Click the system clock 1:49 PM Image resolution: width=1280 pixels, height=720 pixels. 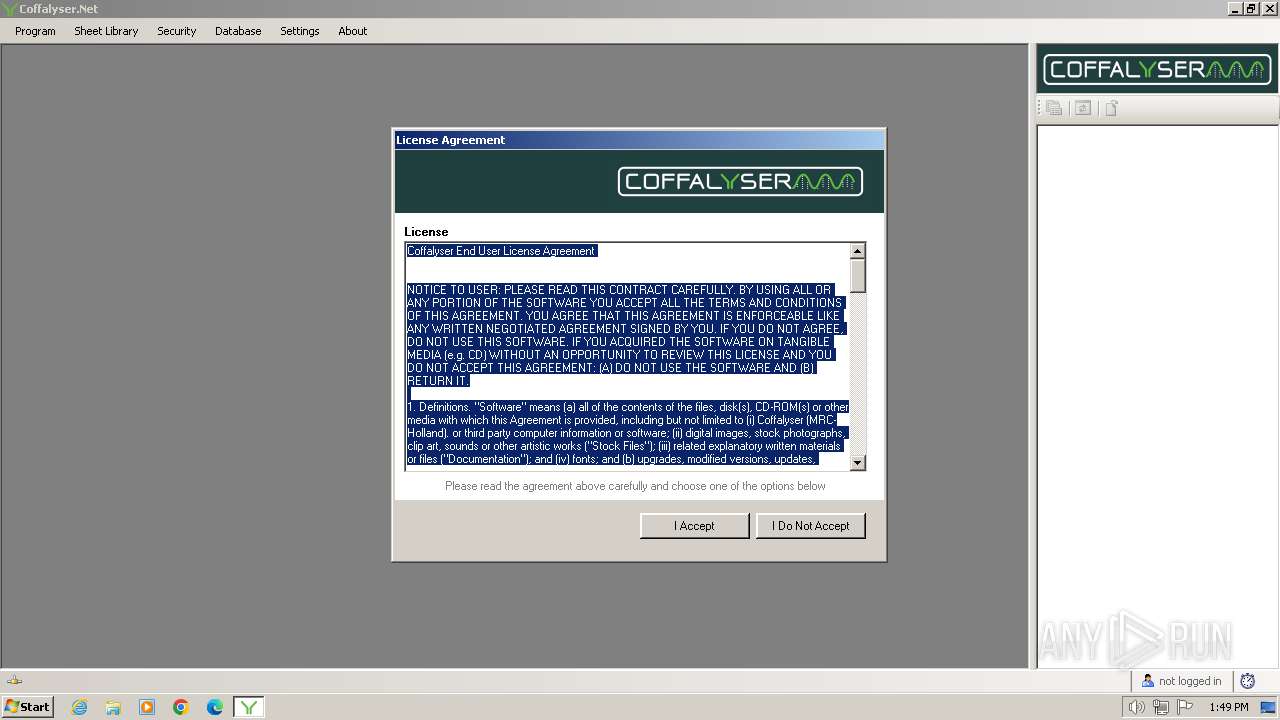click(1228, 707)
